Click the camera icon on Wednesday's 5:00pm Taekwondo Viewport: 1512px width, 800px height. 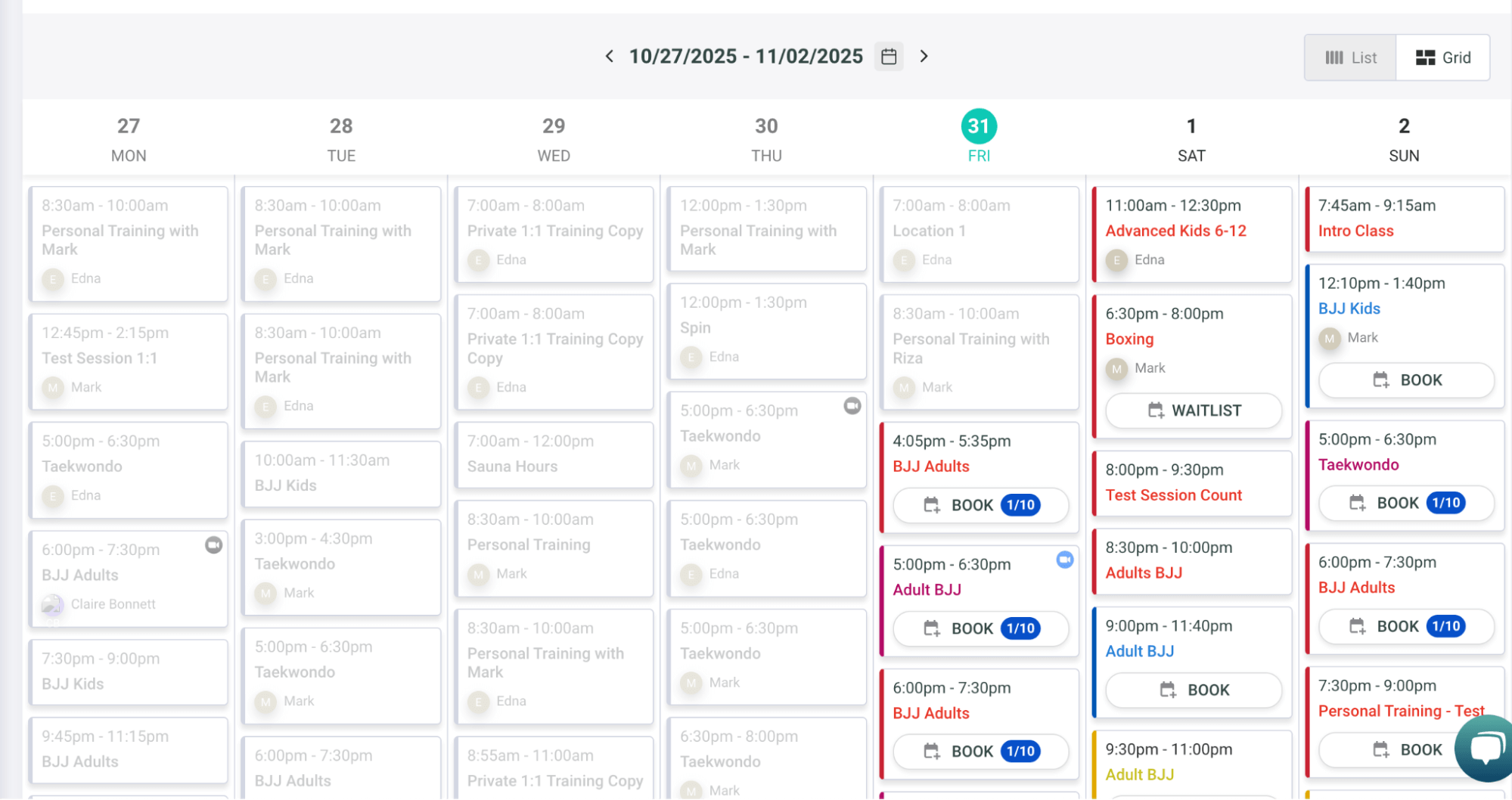tap(853, 406)
